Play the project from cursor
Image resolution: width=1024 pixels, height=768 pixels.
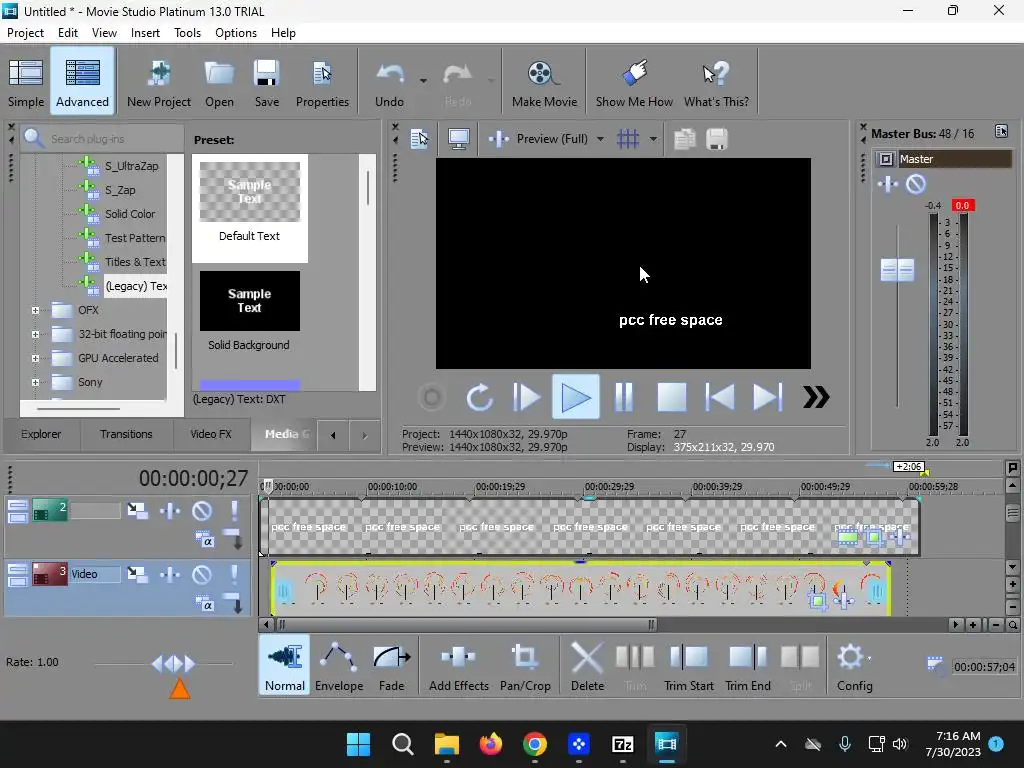575,397
